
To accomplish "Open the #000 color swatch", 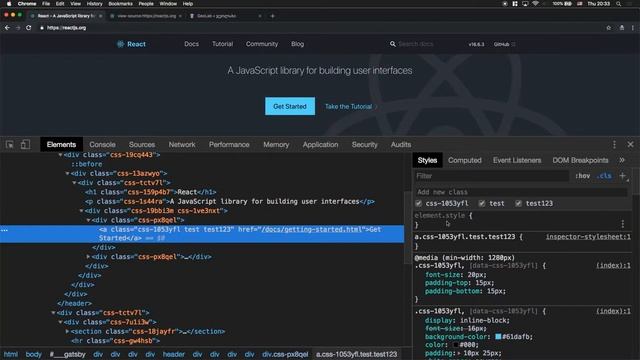I will click(456, 345).
